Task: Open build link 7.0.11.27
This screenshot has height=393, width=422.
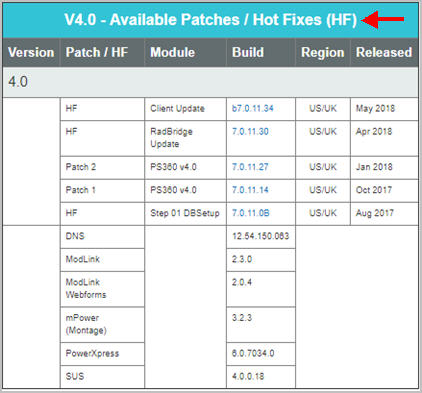Action: point(250,167)
